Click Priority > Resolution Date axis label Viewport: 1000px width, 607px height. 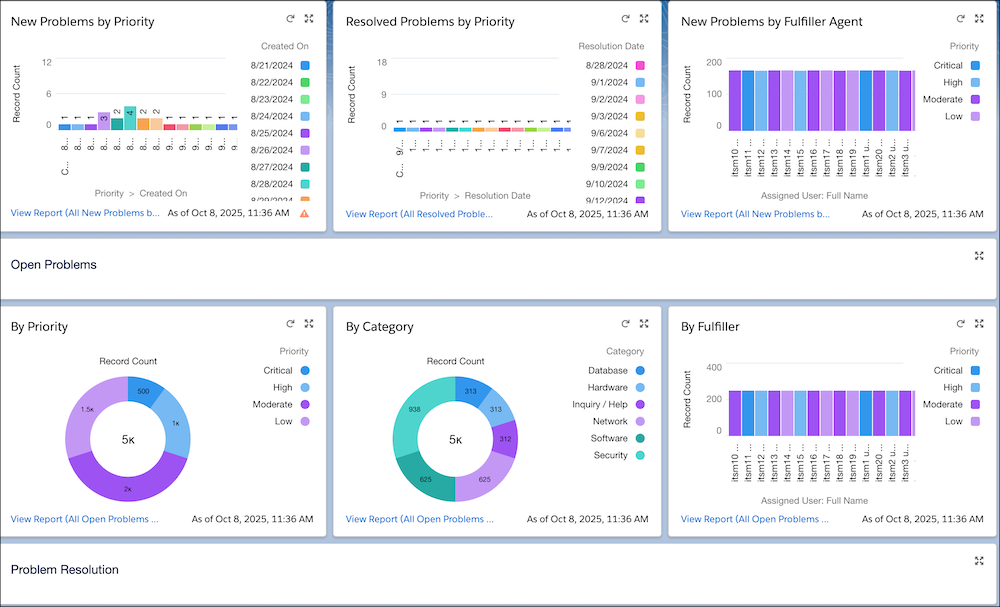point(475,196)
